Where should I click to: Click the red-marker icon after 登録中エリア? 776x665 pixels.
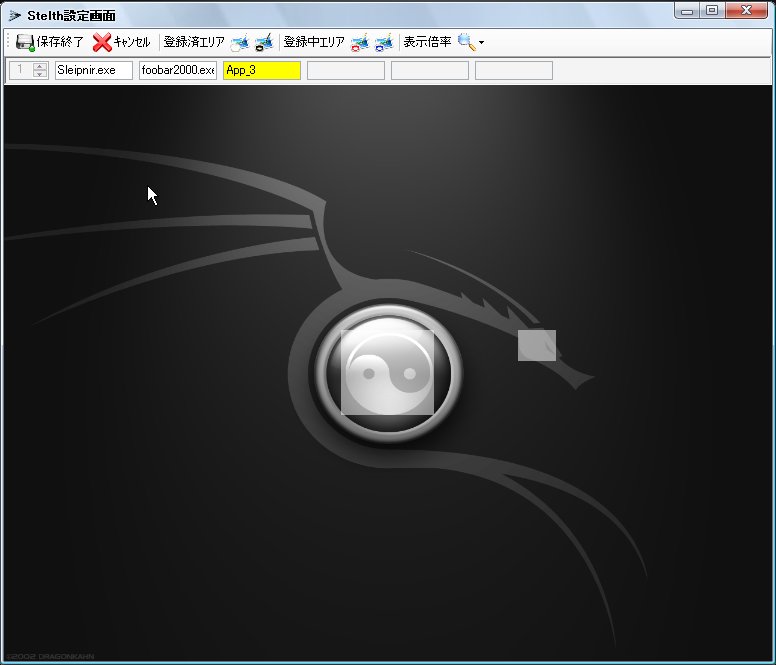pos(360,43)
